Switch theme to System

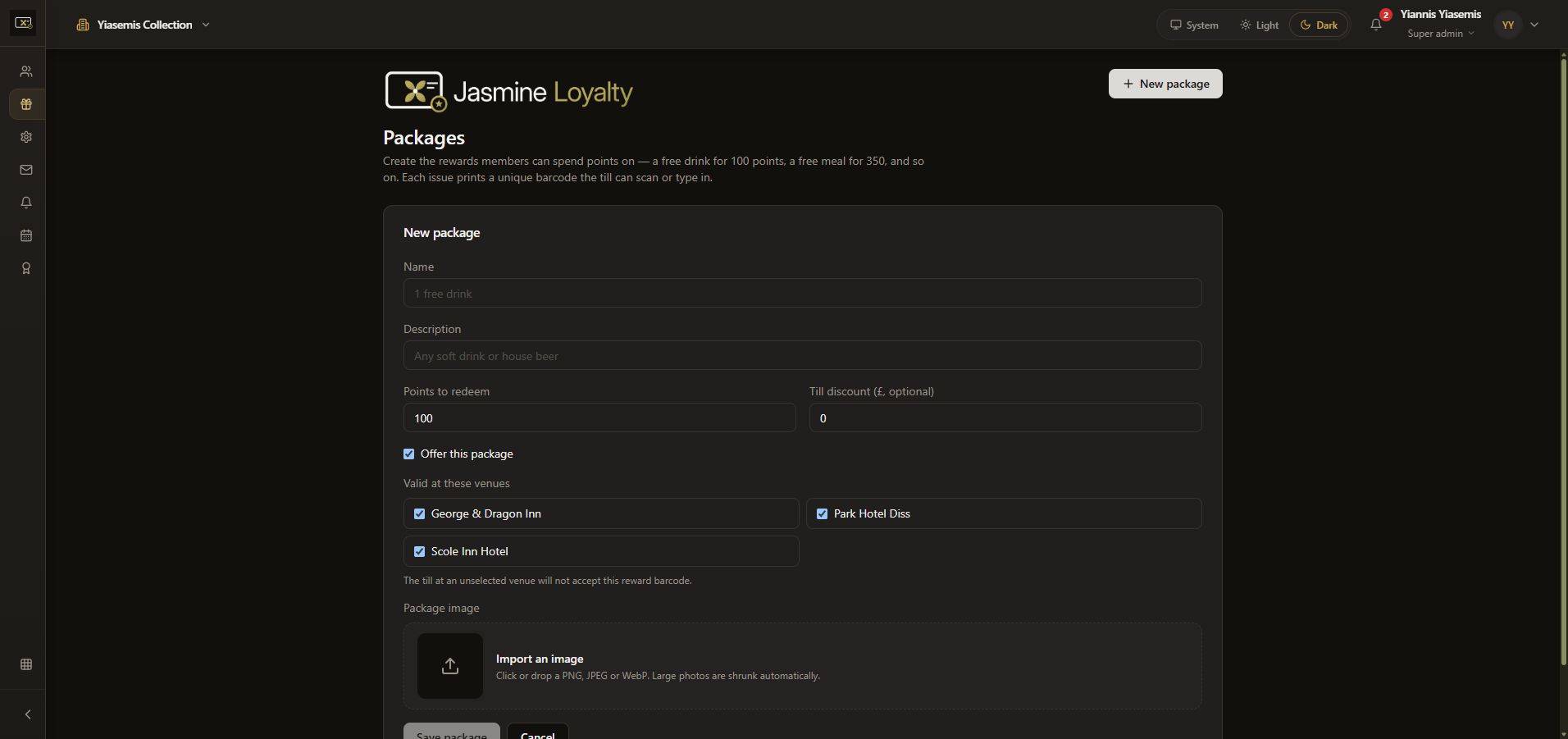coord(1194,25)
